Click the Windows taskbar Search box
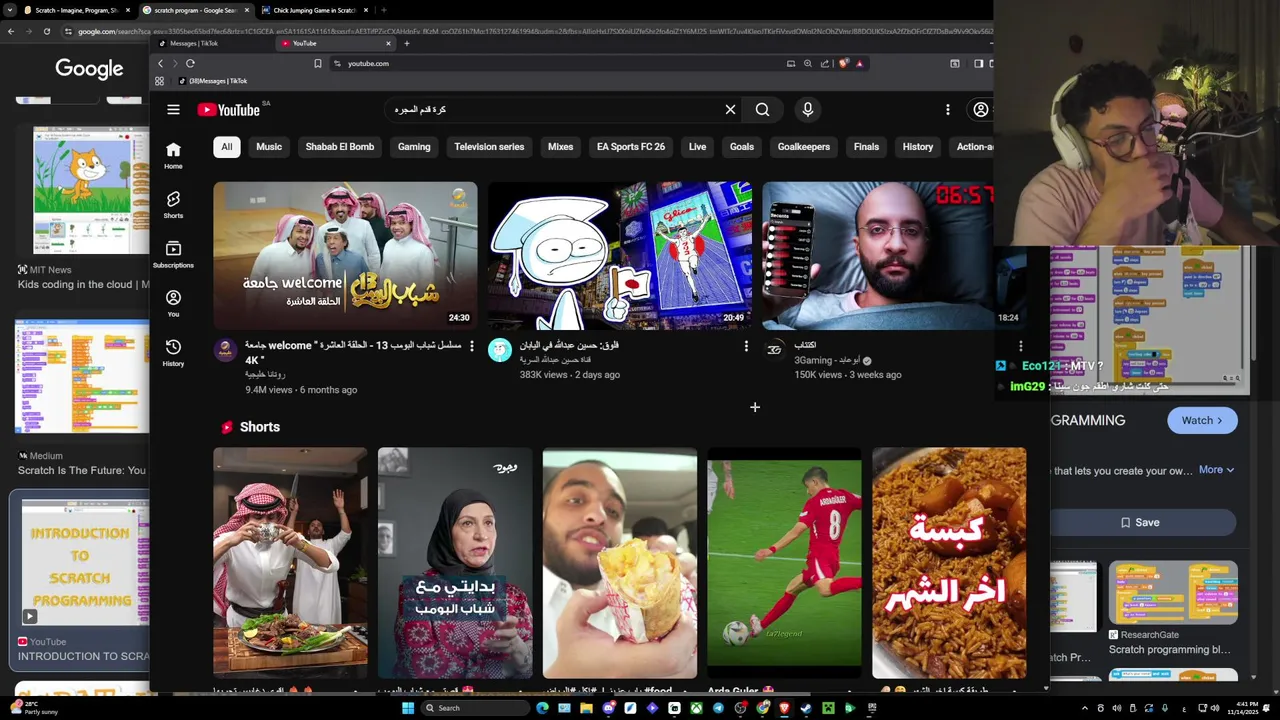Image resolution: width=1280 pixels, height=720 pixels. (475, 708)
